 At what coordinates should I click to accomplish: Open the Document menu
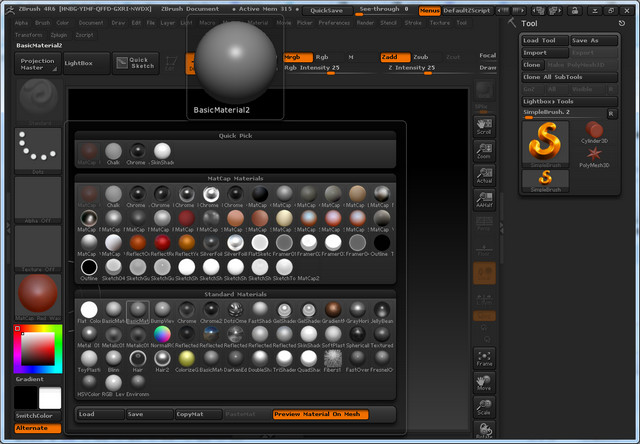pyautogui.click(x=91, y=23)
